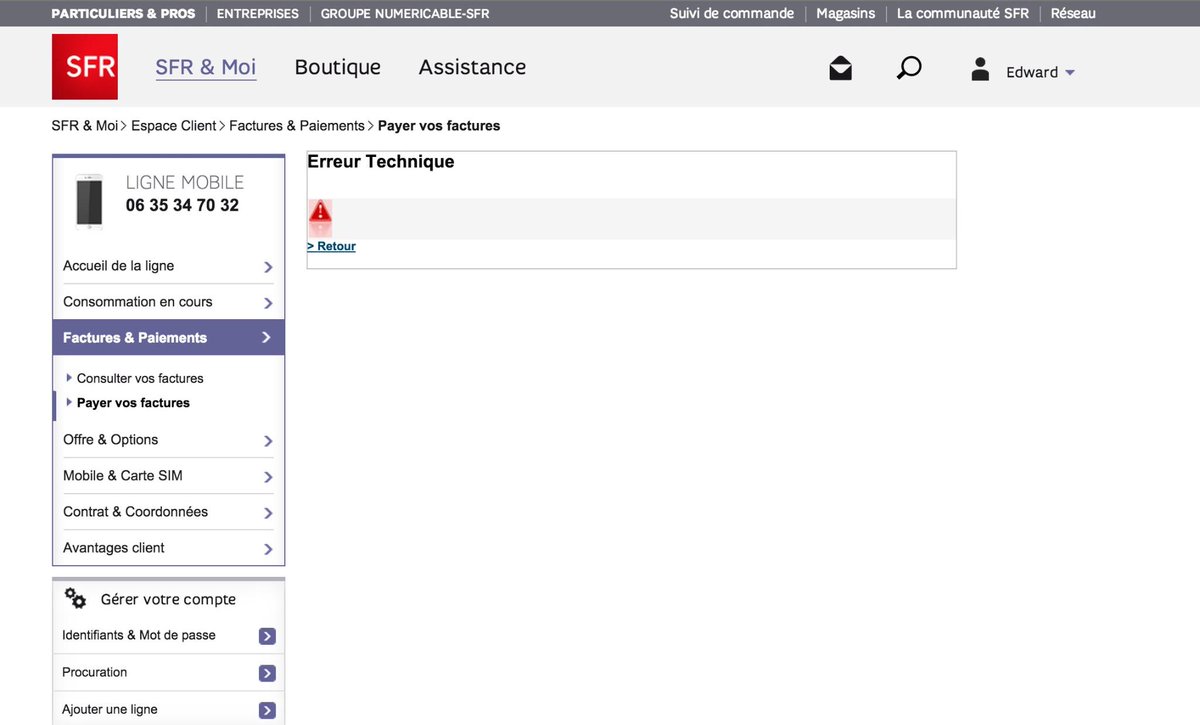Open the Procuration entry

(x=95, y=672)
